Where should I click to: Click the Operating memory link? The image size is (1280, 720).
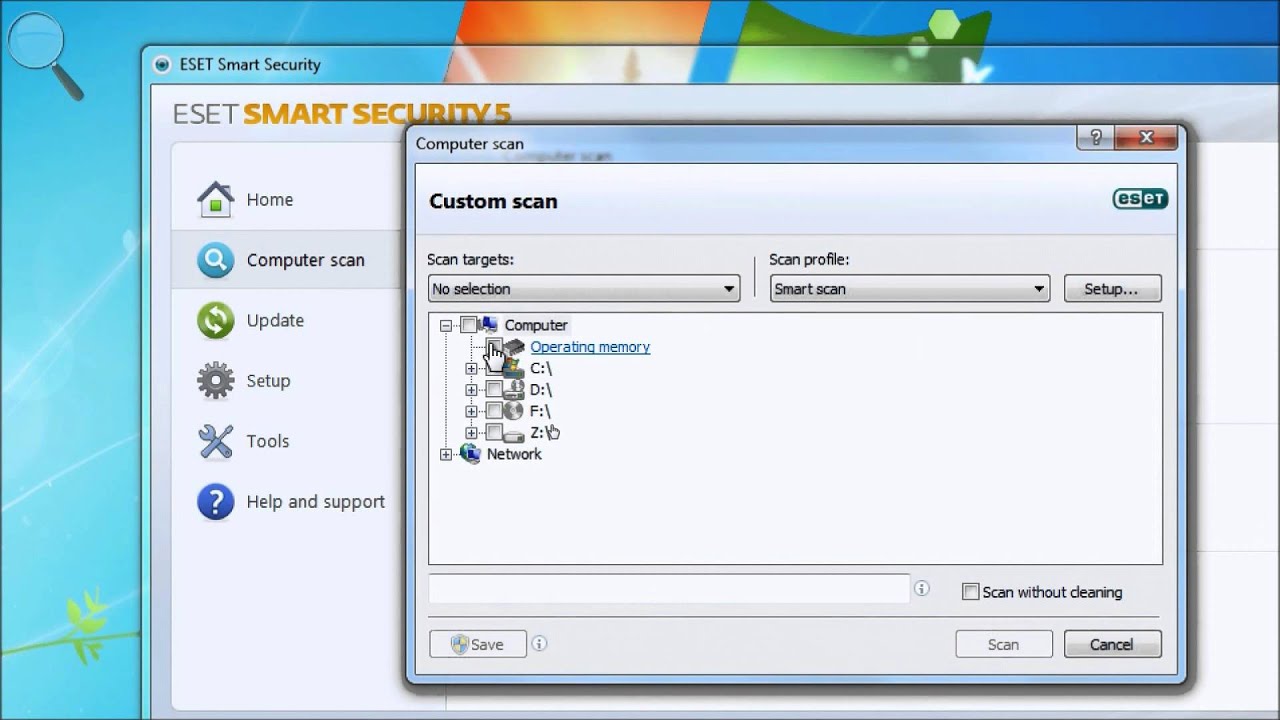(x=590, y=347)
